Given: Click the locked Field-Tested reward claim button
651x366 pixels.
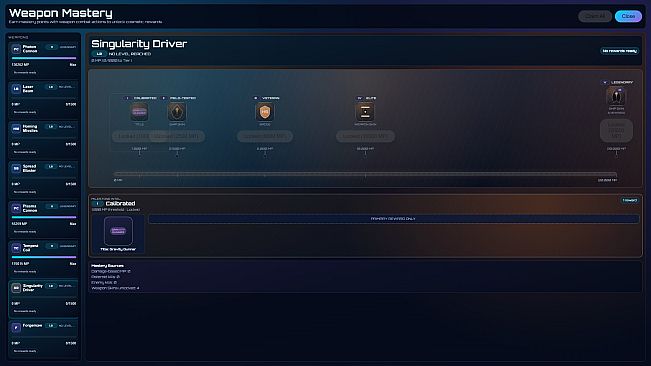Looking at the screenshot, I should (177, 136).
